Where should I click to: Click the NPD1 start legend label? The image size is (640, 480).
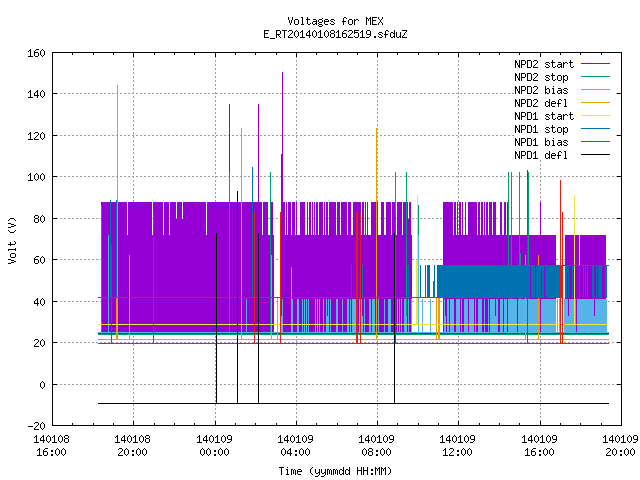coord(544,116)
